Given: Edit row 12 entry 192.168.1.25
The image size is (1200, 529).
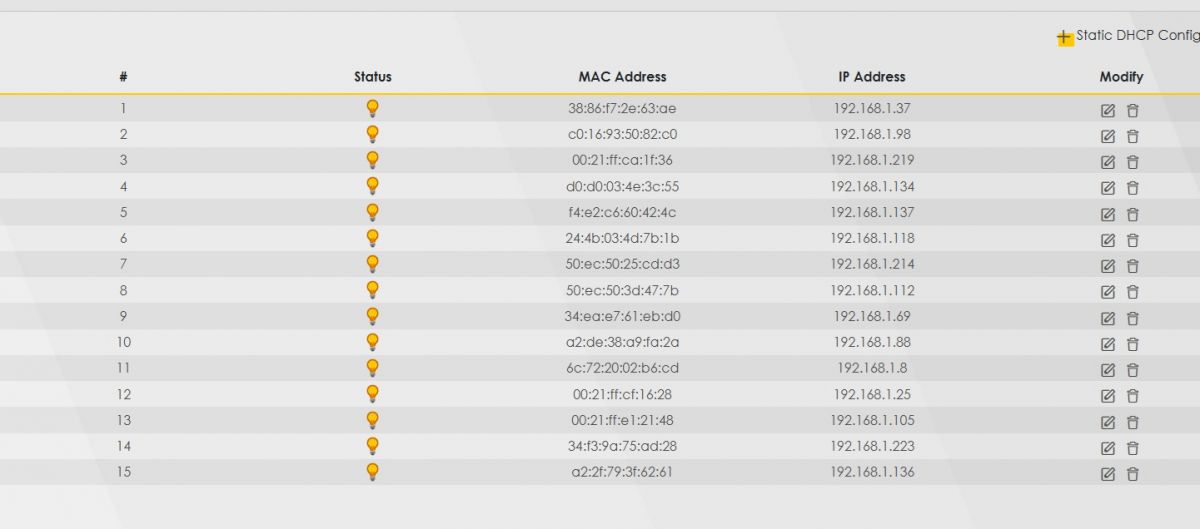Looking at the screenshot, I should pyautogui.click(x=1107, y=396).
